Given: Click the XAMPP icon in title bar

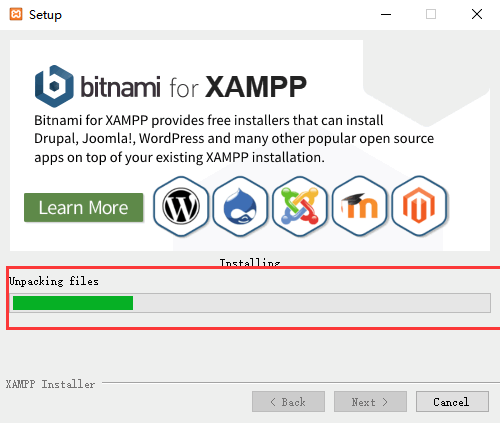Looking at the screenshot, I should 16,14.
